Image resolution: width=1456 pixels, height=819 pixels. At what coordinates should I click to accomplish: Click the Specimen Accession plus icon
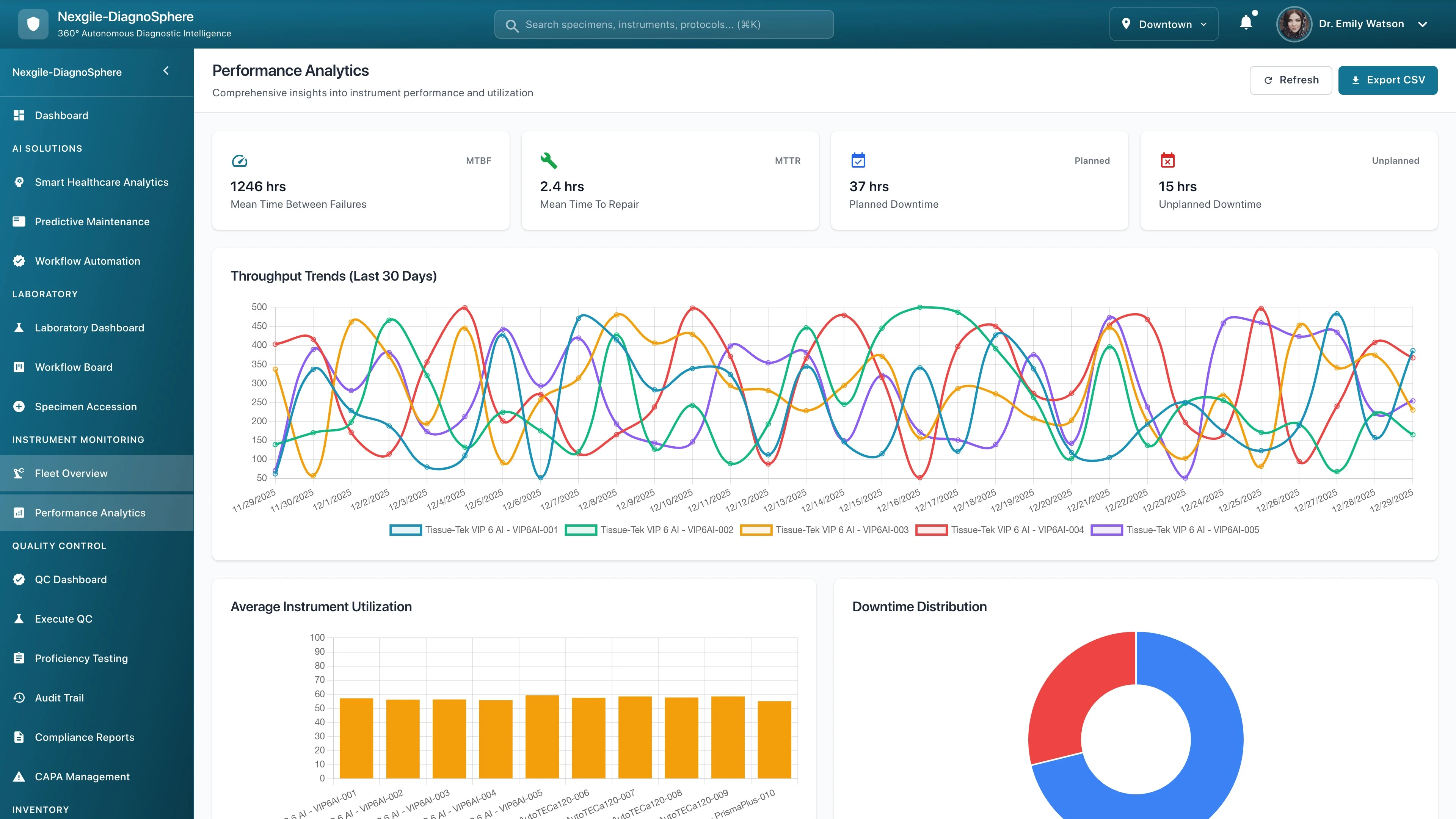click(19, 406)
